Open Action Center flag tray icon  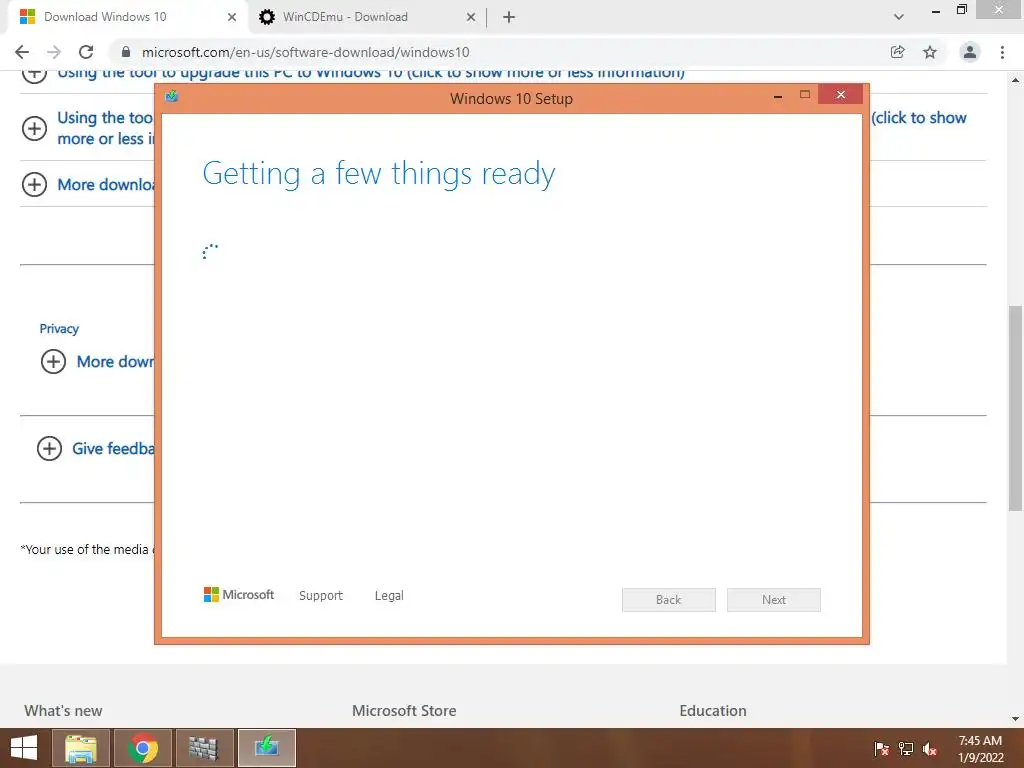881,748
